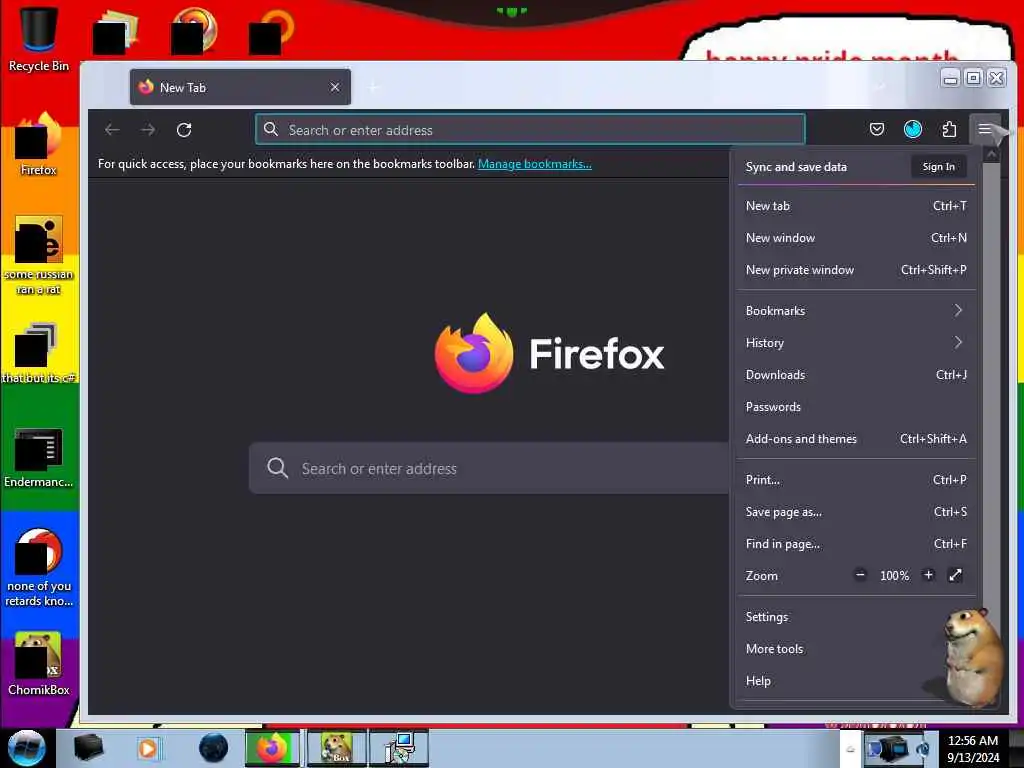
Task: Open Help submenu
Action: [x=856, y=681]
